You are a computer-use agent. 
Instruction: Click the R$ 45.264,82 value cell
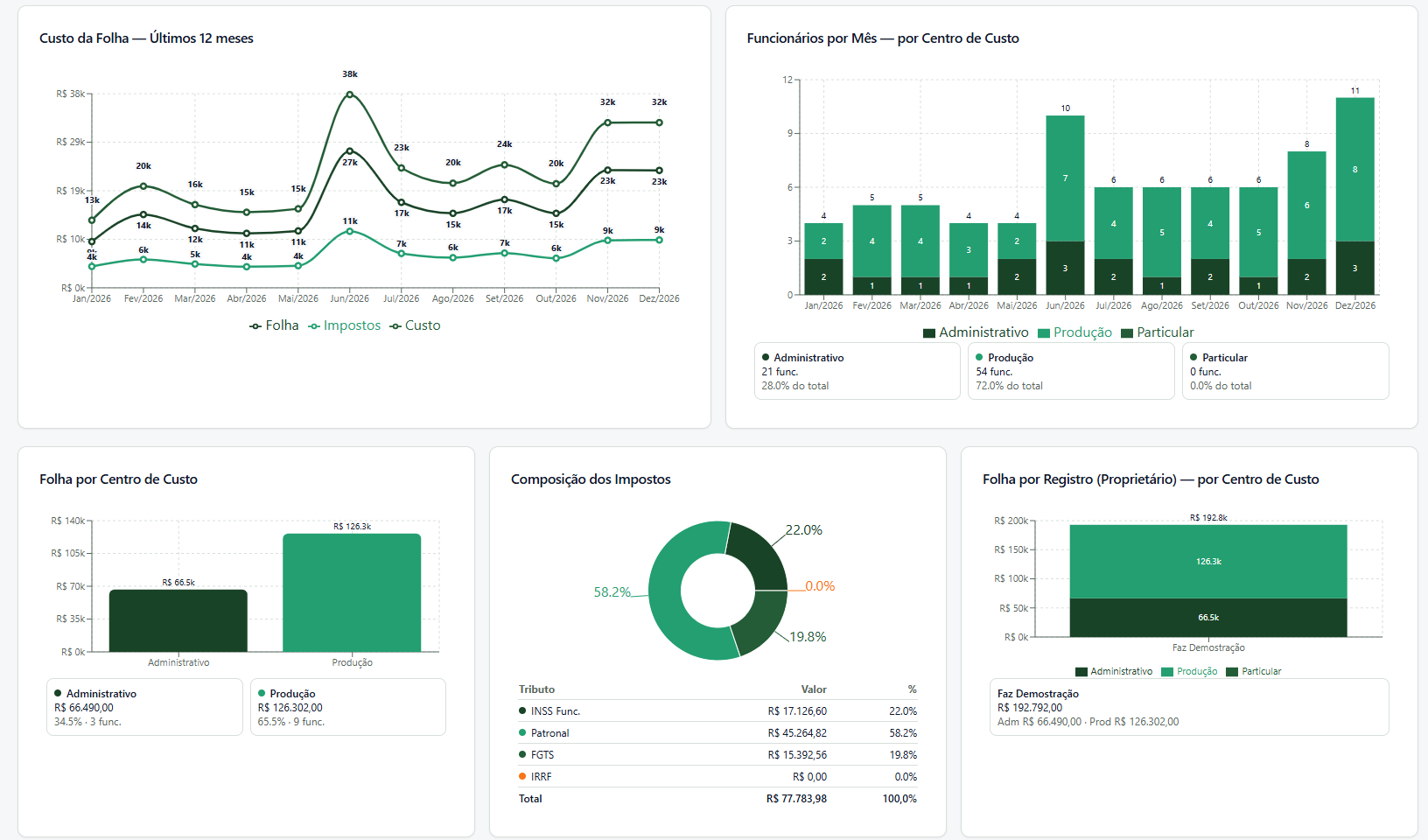click(797, 733)
